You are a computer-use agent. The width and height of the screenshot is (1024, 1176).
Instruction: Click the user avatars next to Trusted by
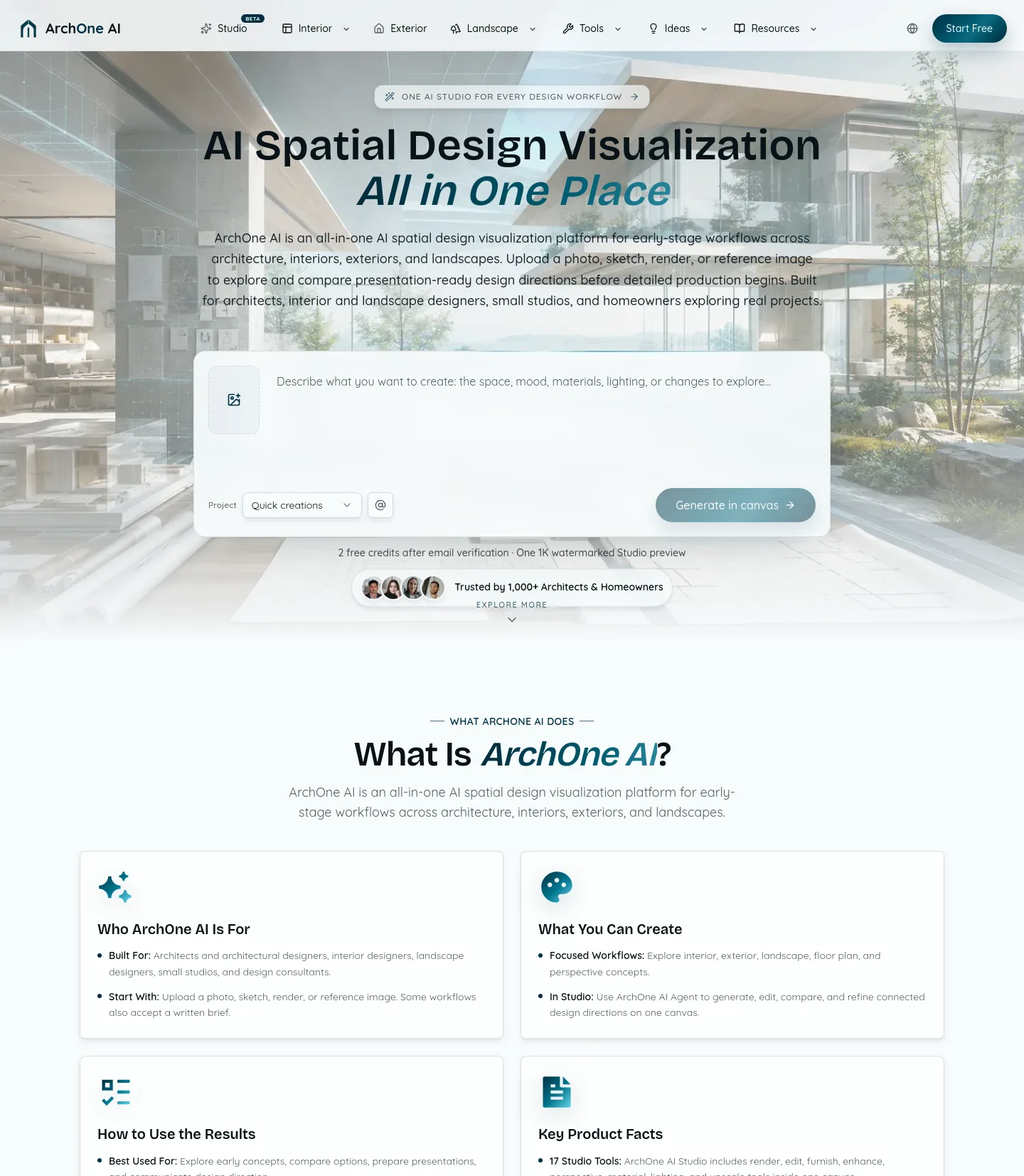pos(403,588)
